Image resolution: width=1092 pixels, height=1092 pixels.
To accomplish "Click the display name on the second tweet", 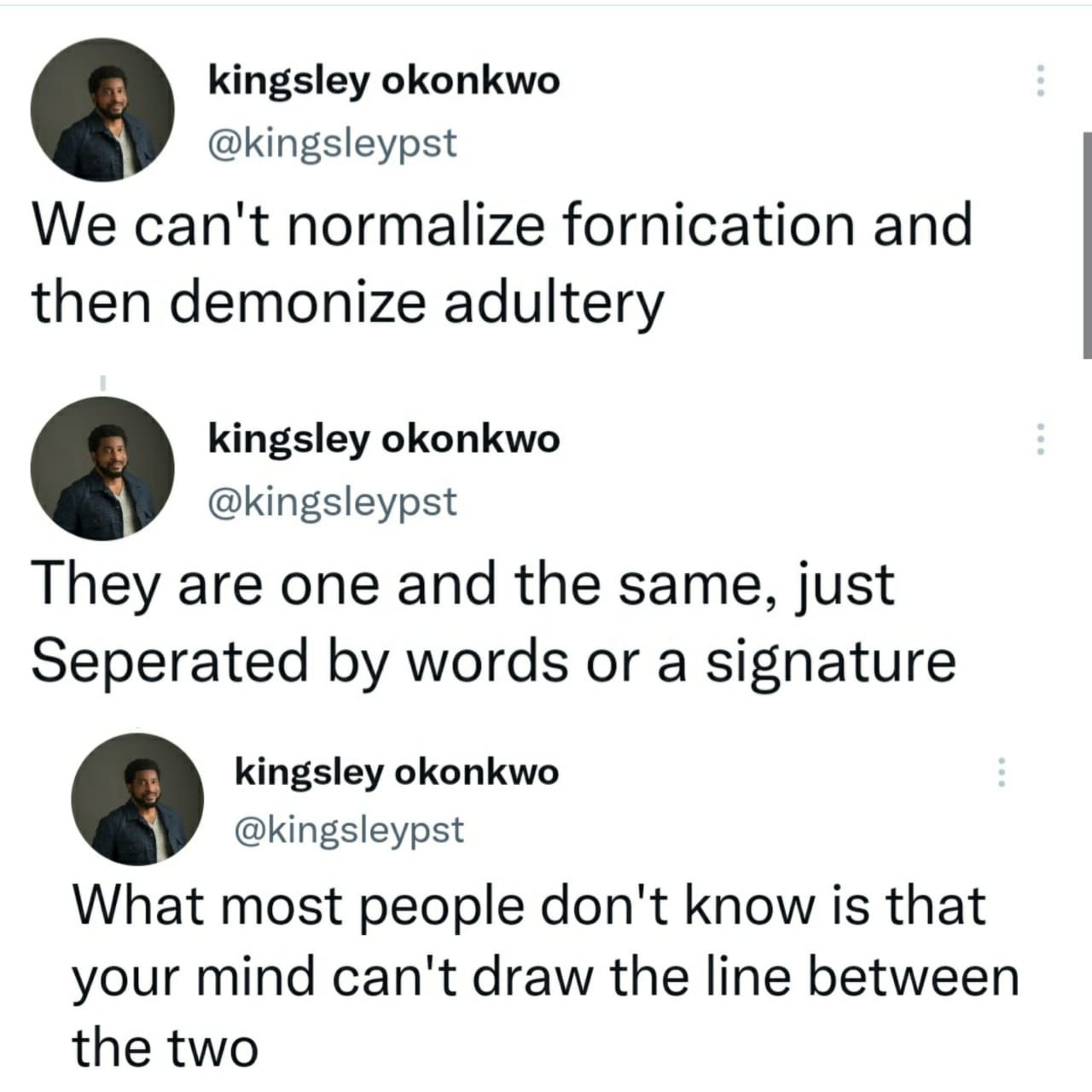I will (384, 440).
